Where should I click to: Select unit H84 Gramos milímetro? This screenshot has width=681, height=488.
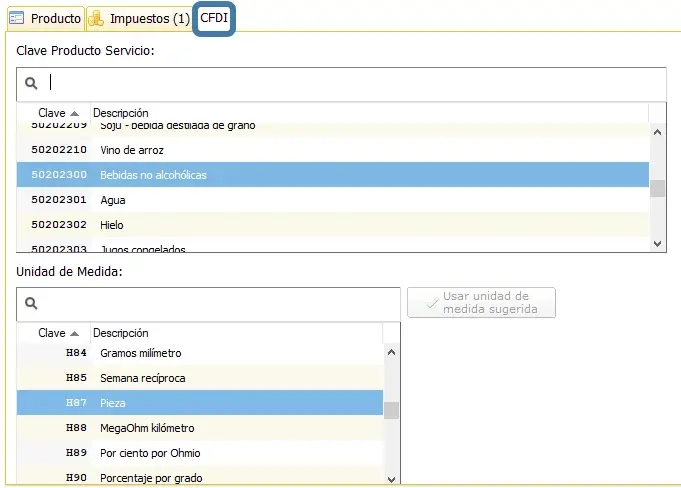[x=200, y=353]
